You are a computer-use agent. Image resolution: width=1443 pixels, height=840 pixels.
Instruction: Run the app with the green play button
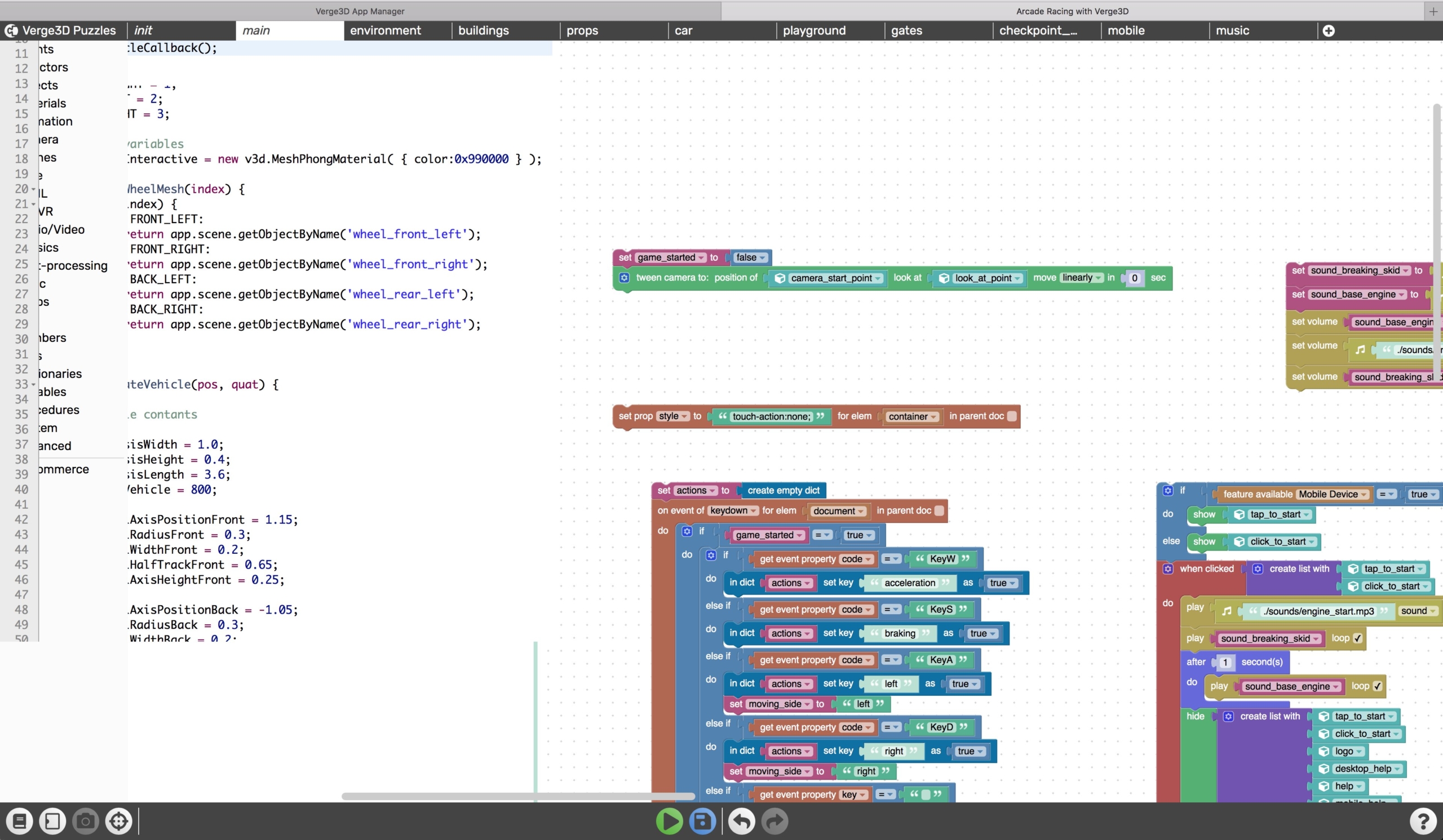point(670,821)
